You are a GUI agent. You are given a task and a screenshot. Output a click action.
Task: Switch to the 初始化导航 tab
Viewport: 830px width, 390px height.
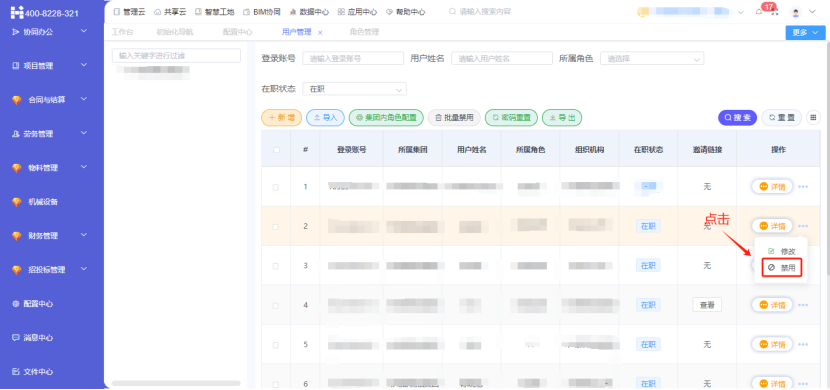[x=175, y=32]
